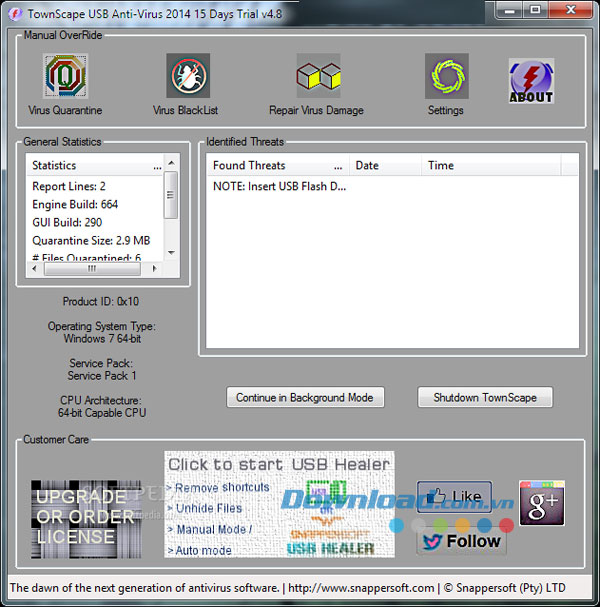Click the 'Product ID: 0x10' label
Viewport: 600px width, 607px height.
click(x=101, y=302)
